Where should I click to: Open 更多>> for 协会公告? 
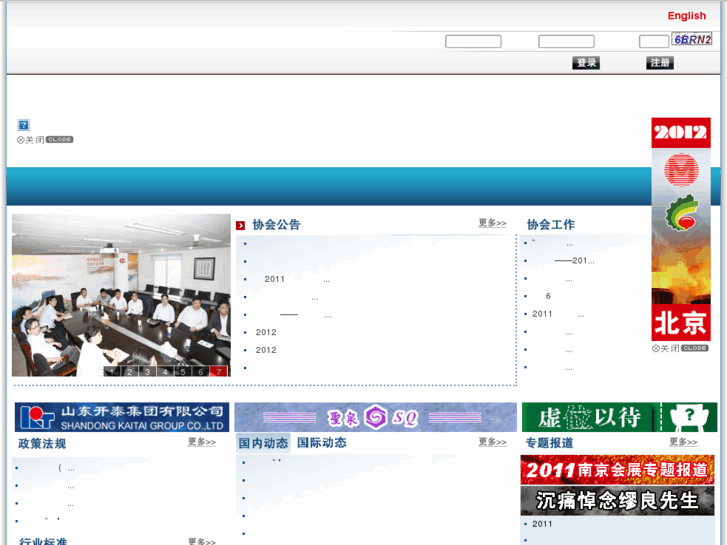[x=492, y=223]
